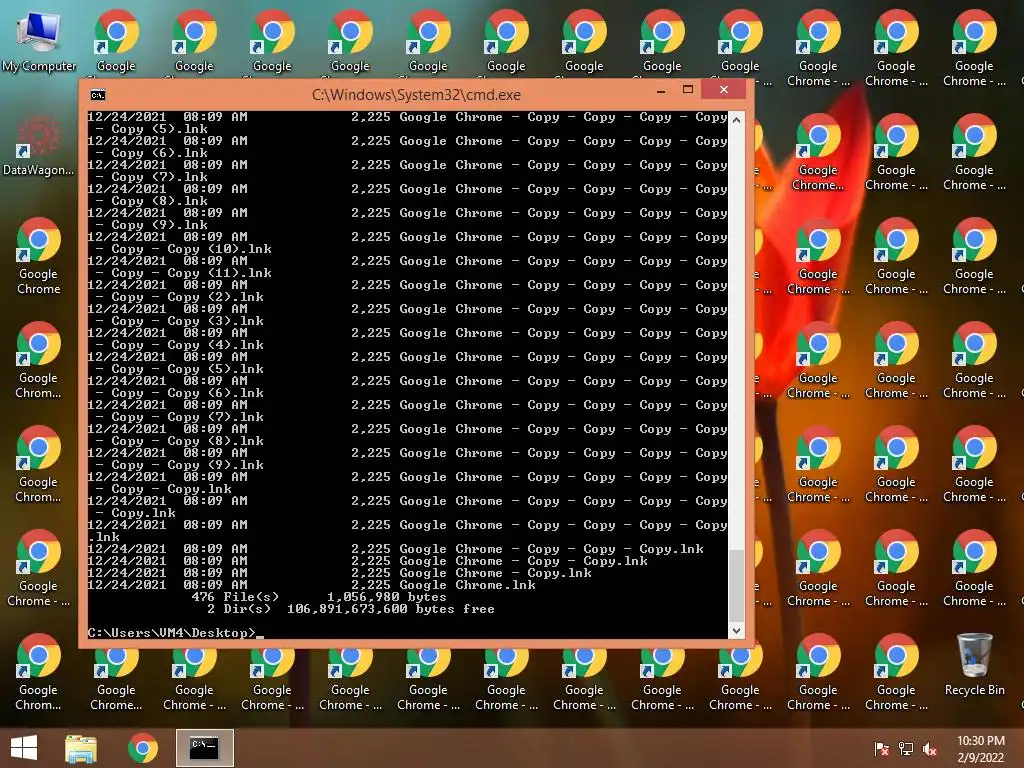Screen dimensions: 1024x768
Task: Launch Chrome from the taskbar
Action: (142, 748)
